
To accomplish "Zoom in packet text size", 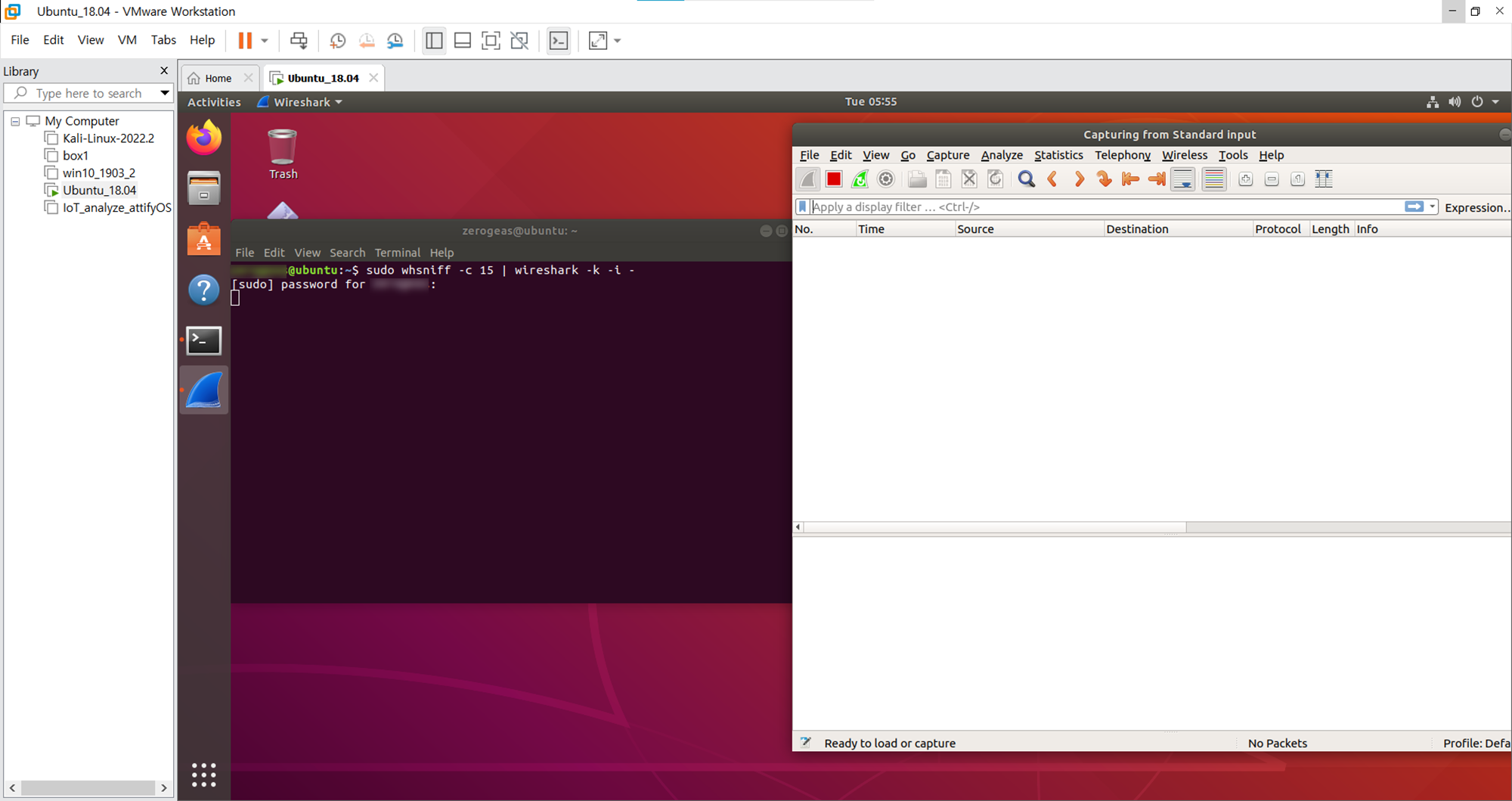I will (x=1246, y=179).
